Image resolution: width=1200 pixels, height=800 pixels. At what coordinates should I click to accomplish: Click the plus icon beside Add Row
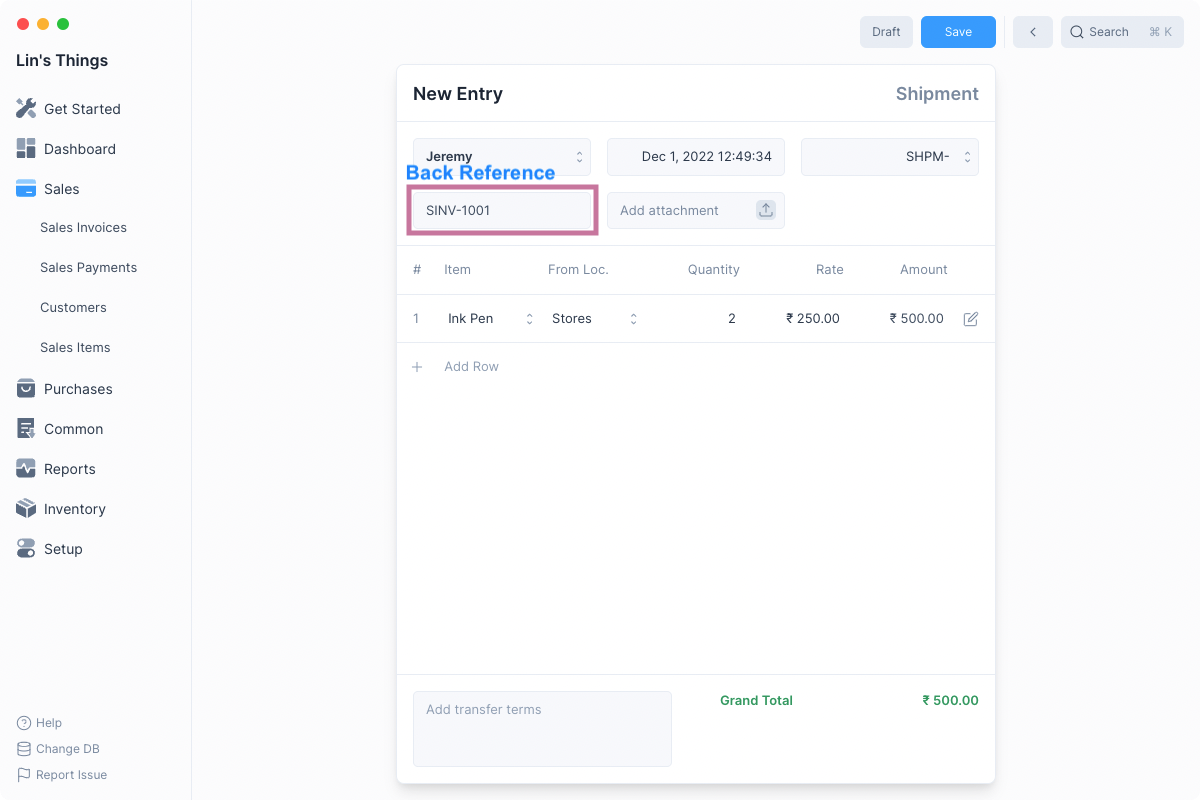tap(418, 367)
